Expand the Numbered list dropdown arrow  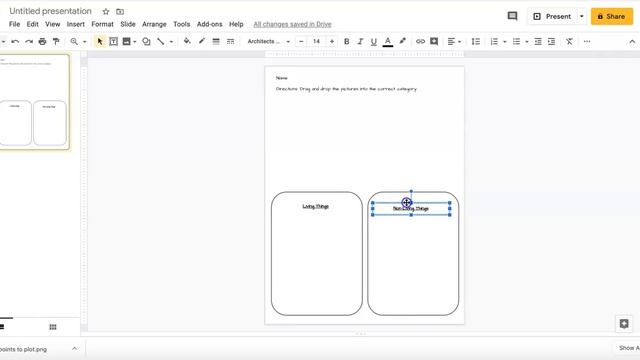click(x=504, y=42)
